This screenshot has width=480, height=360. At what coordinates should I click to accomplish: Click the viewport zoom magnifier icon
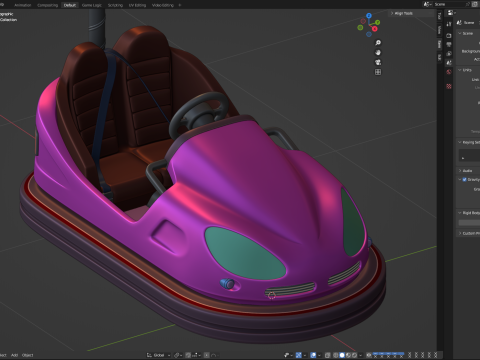(x=378, y=43)
